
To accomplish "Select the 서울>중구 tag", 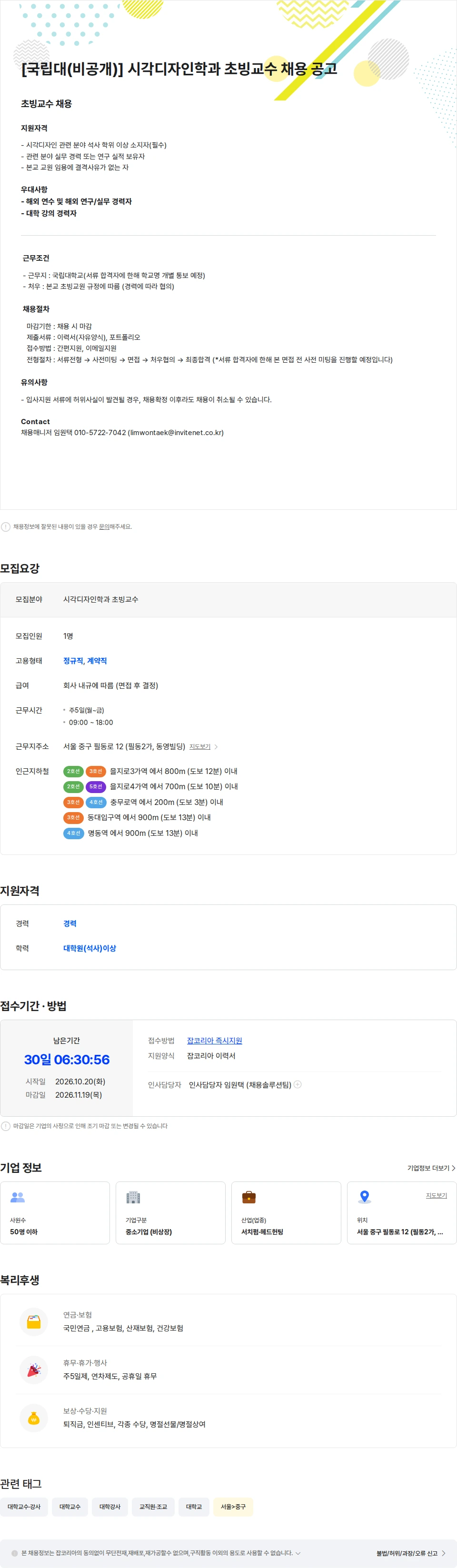I will [x=233, y=1507].
